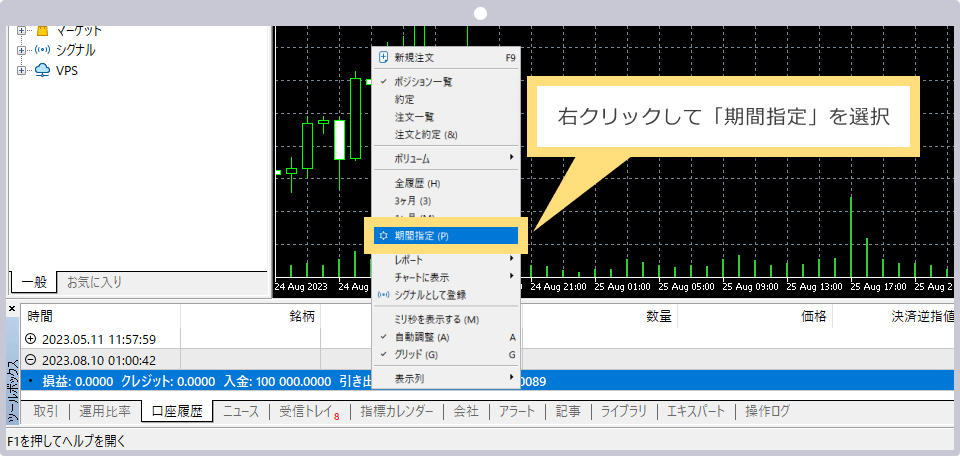Click the New Order icon beside 新規注文

point(384,58)
